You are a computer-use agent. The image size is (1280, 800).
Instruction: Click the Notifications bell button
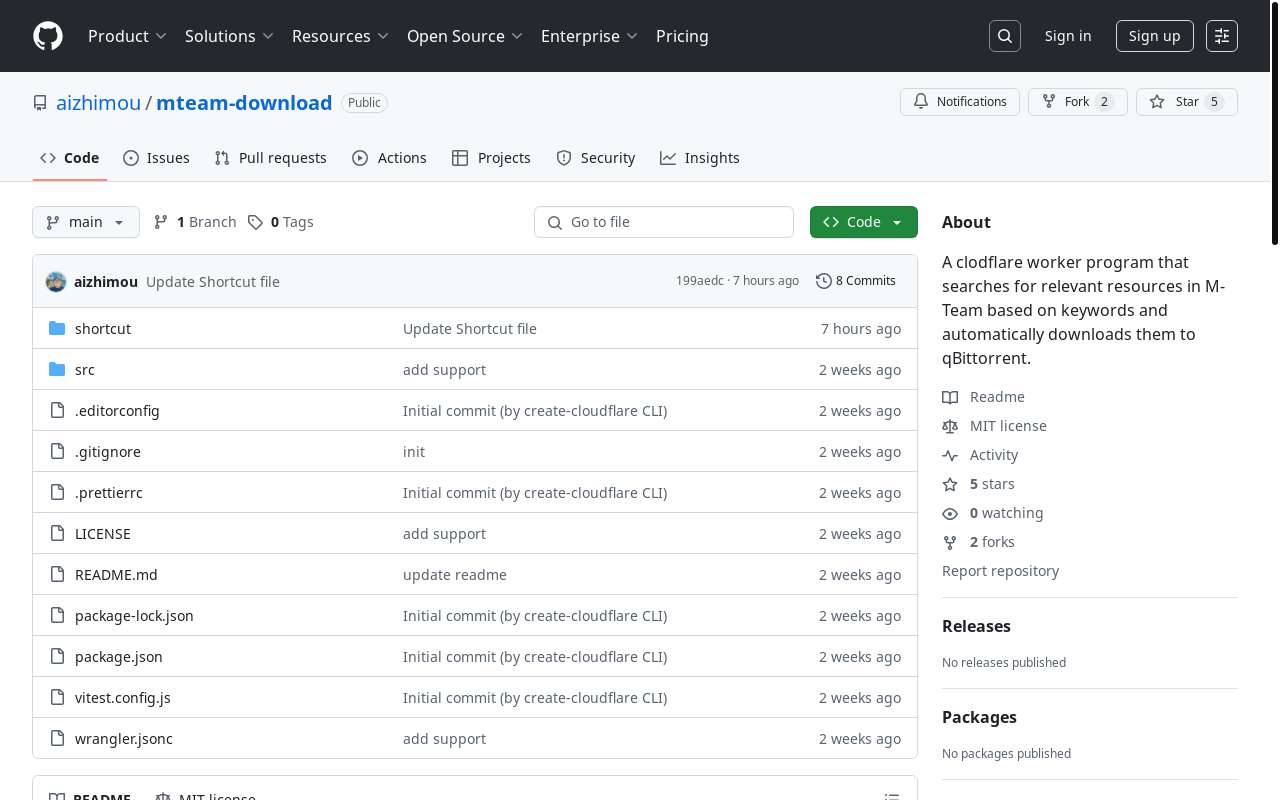(960, 102)
